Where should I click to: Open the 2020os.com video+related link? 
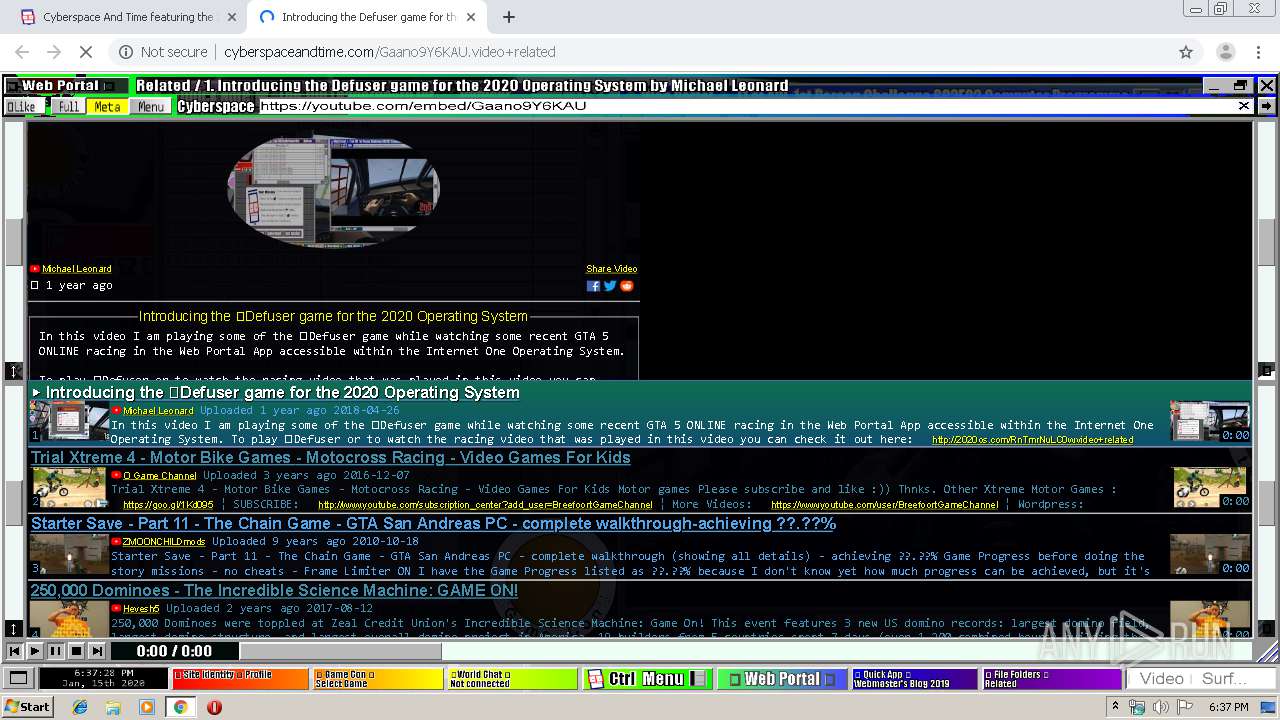point(1032,440)
